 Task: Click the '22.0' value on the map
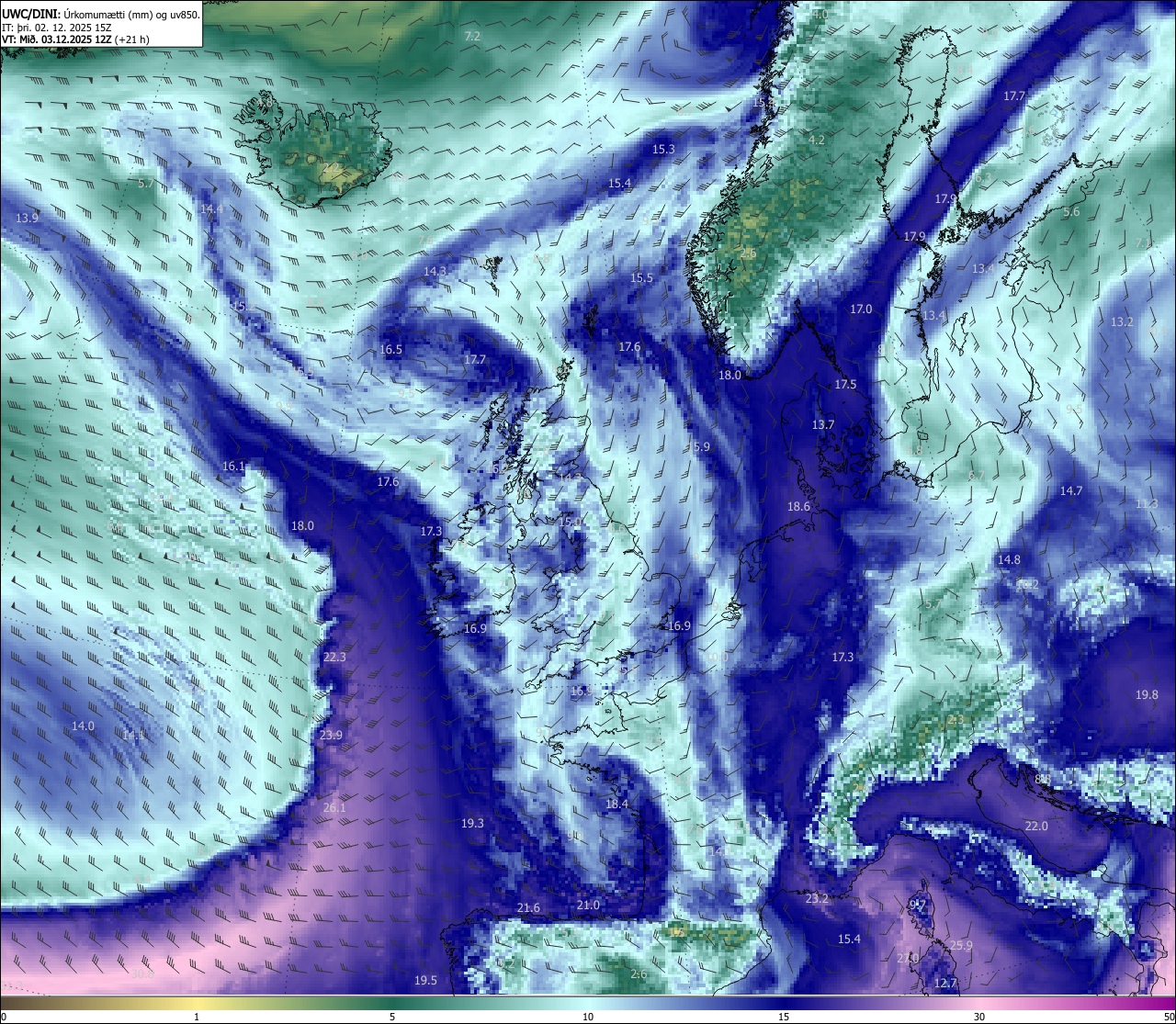point(1036,826)
